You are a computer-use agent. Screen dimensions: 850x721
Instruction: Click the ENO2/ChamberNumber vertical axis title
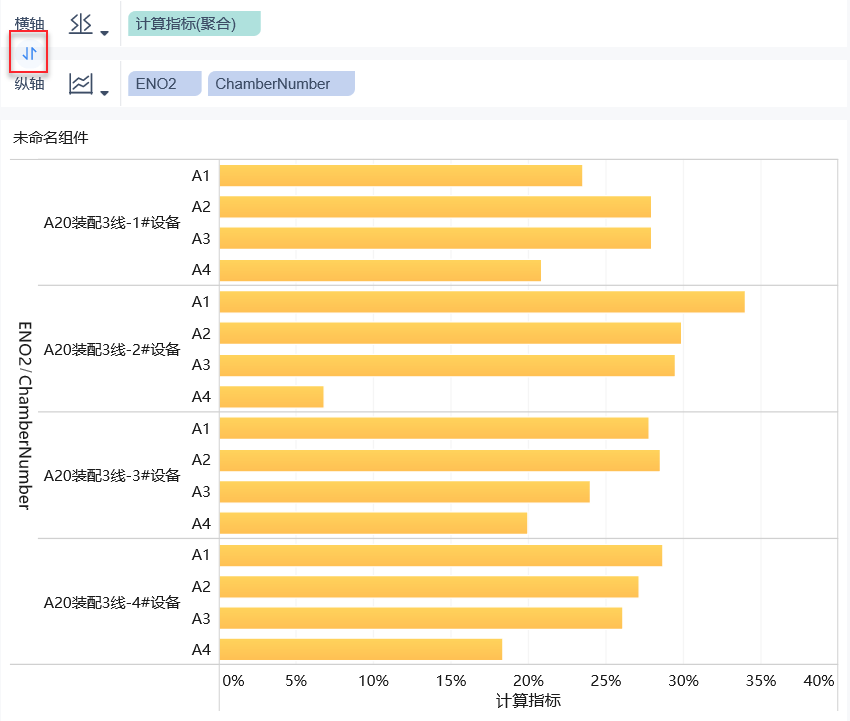pyautogui.click(x=24, y=415)
